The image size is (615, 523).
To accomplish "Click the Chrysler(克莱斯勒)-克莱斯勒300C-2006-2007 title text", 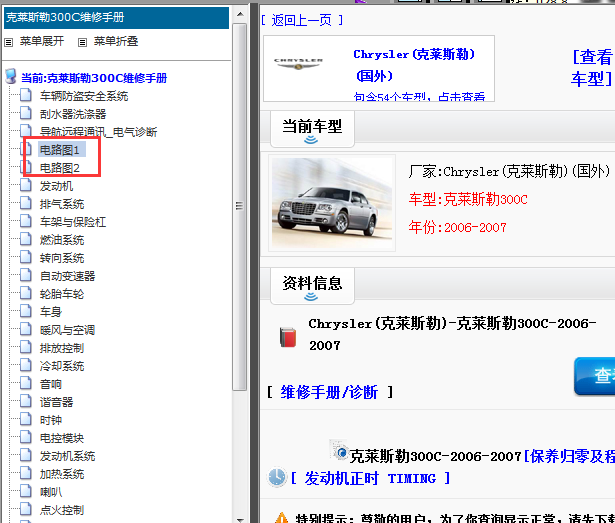I will [x=452, y=334].
